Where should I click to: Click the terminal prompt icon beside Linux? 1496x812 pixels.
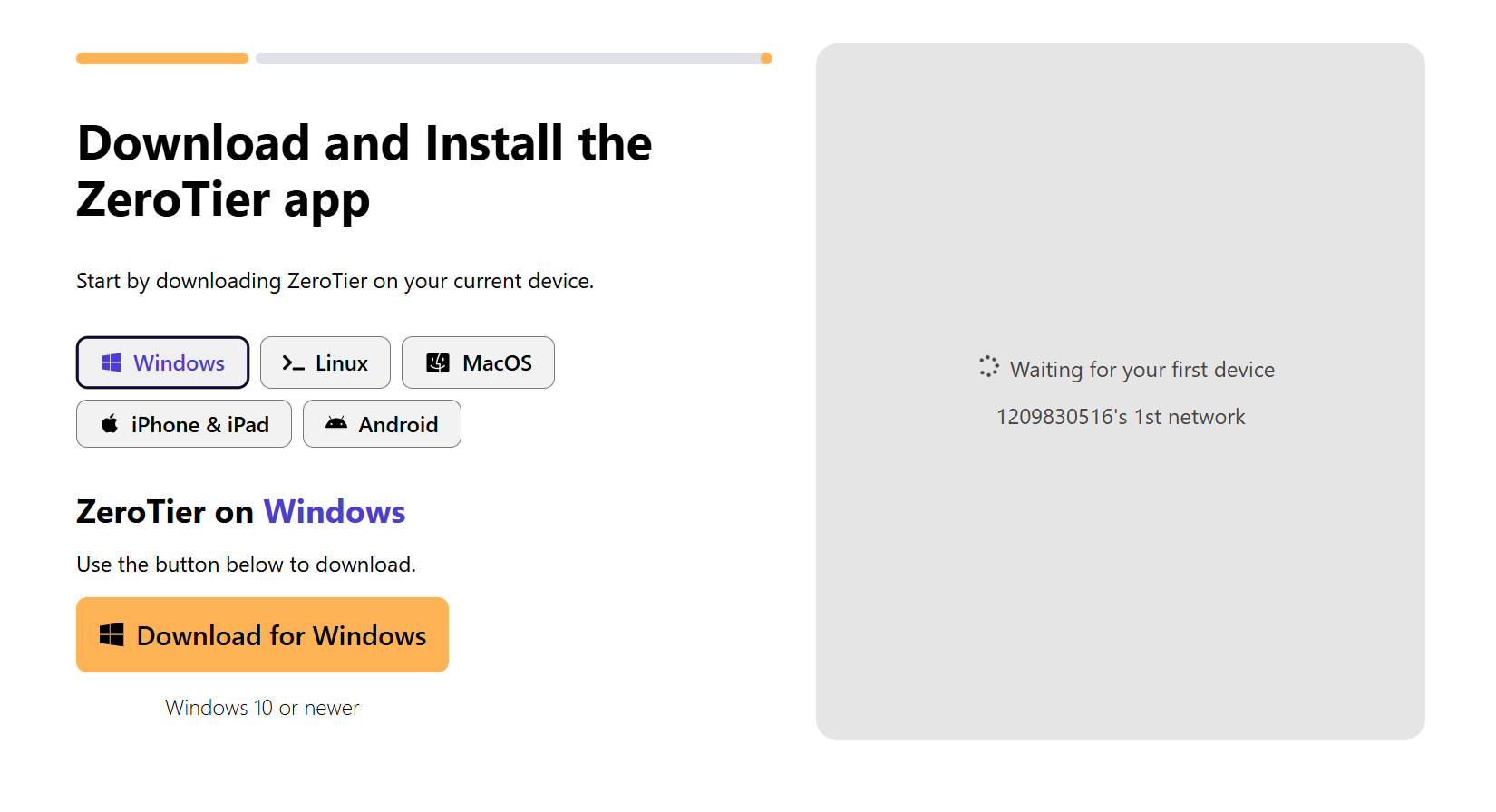(293, 363)
